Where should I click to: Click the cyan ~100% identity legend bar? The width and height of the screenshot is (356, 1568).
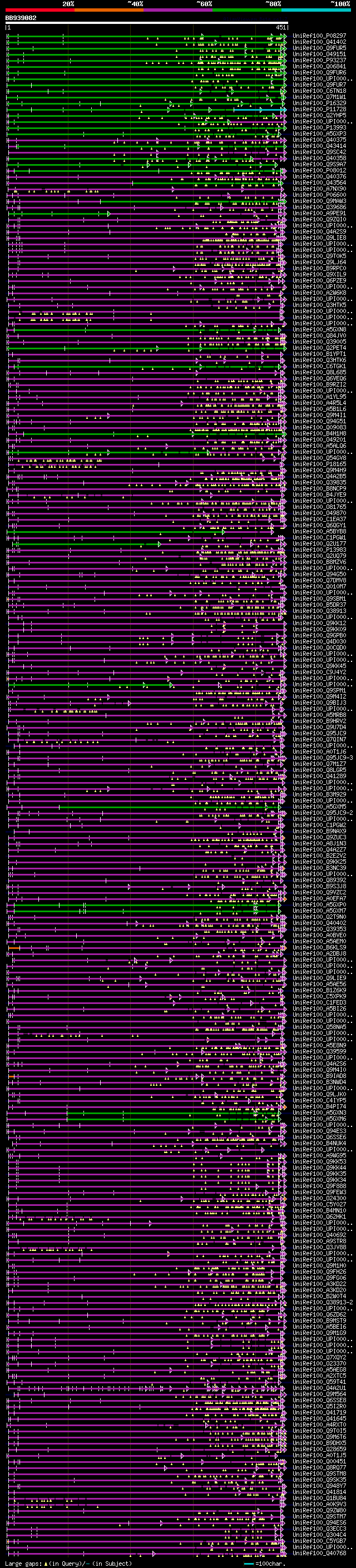316,10
